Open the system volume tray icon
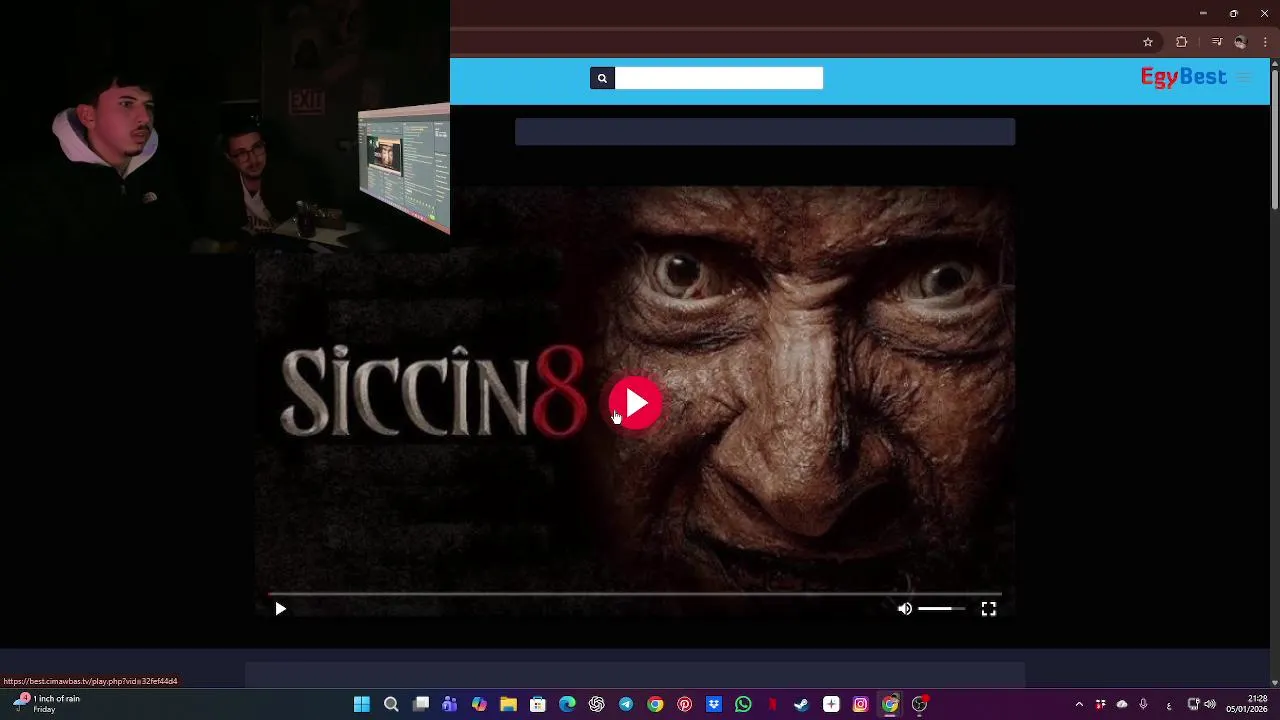The image size is (1280, 720). 1210,705
